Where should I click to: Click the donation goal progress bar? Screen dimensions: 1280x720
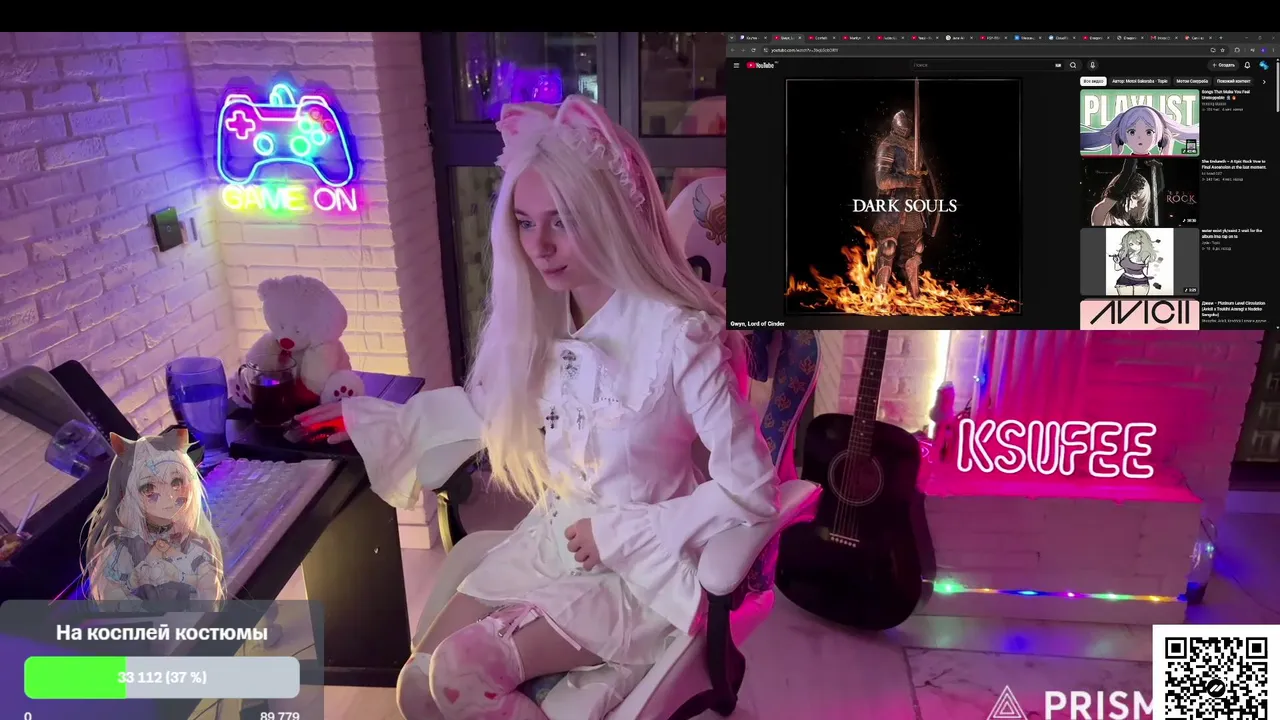point(162,677)
